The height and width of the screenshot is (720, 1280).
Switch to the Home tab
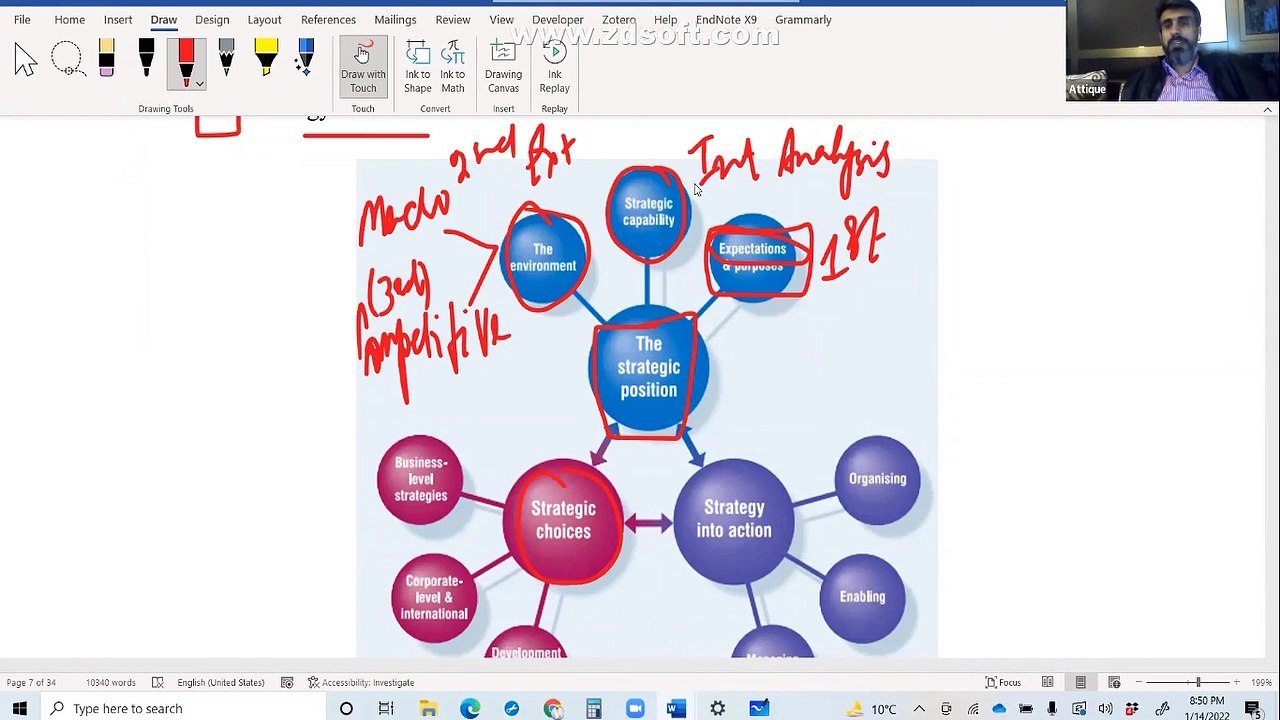[x=69, y=19]
